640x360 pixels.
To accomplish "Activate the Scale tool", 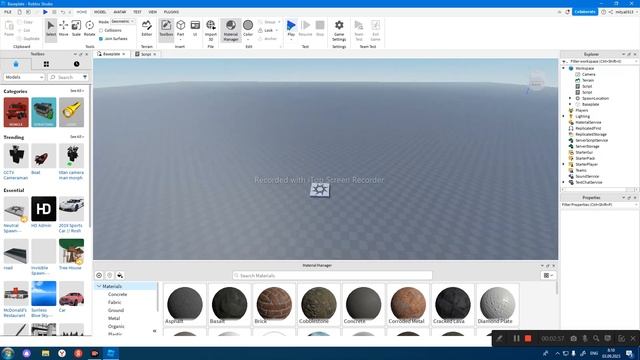I will (76, 29).
